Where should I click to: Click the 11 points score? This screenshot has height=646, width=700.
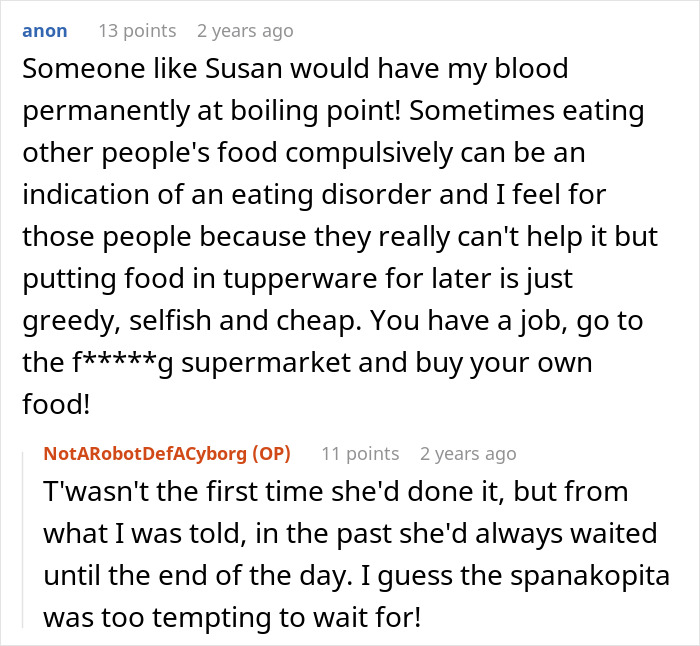359,453
